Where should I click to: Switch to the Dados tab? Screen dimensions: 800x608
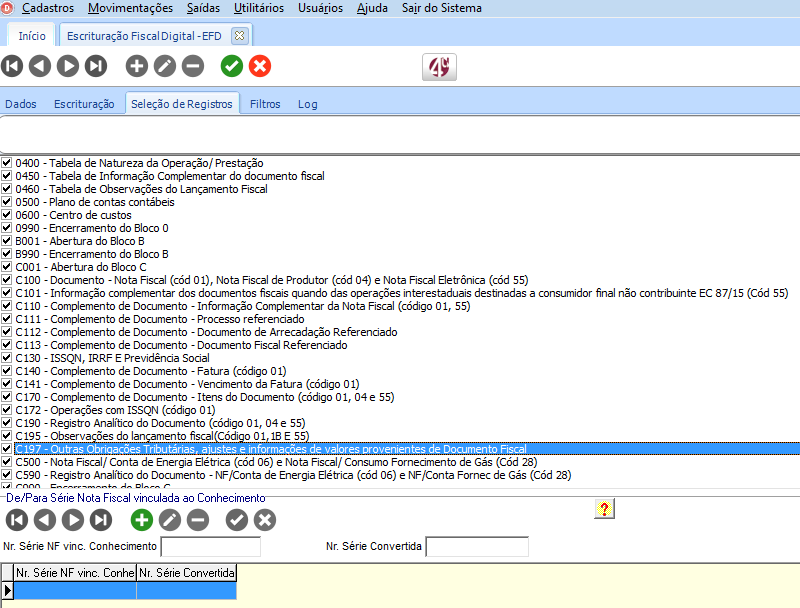(x=21, y=104)
